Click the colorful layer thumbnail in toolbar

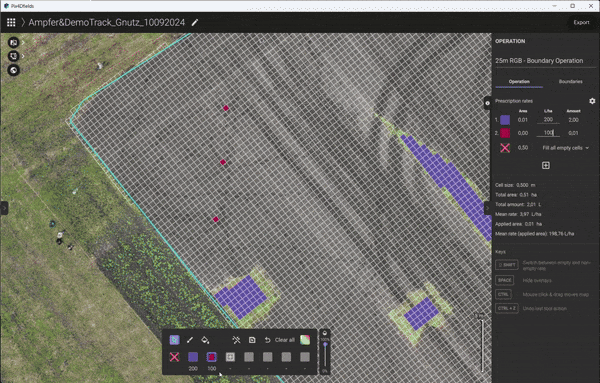[x=305, y=340]
